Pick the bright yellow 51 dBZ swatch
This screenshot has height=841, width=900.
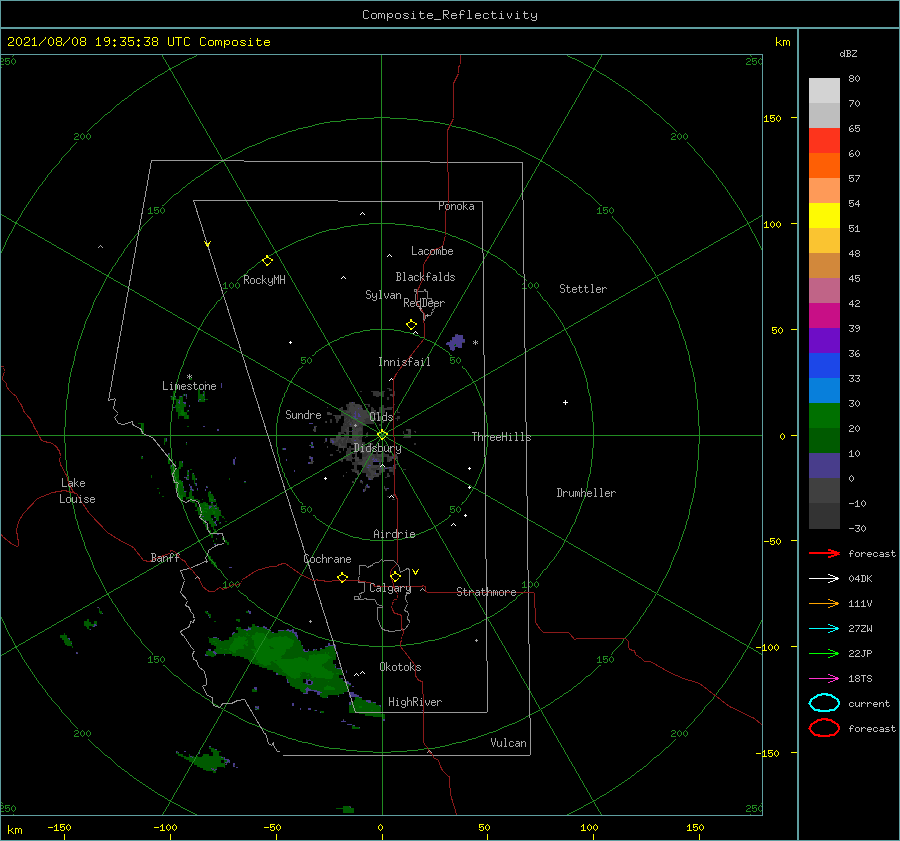coord(824,216)
